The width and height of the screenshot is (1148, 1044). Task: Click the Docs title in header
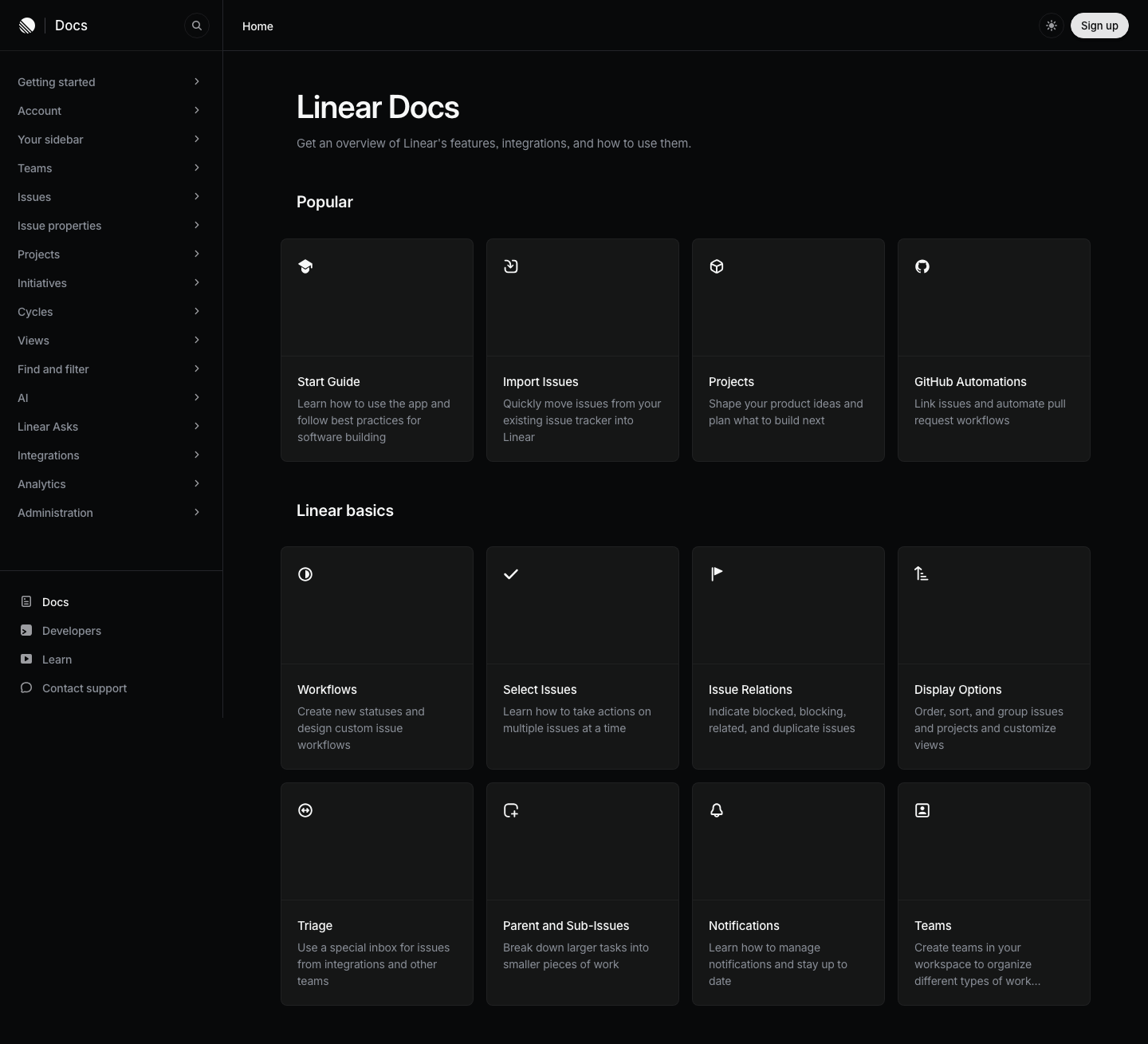[x=71, y=26]
